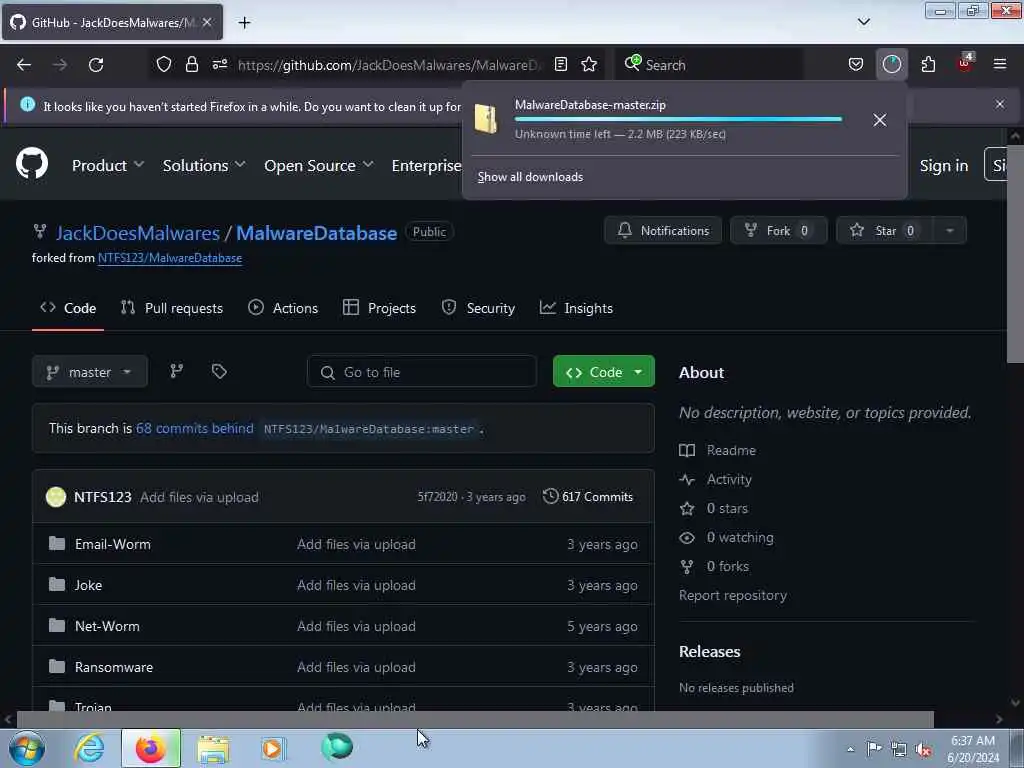Image resolution: width=1024 pixels, height=768 pixels.
Task: Open JackDoesMalwares profile link
Action: [138, 233]
